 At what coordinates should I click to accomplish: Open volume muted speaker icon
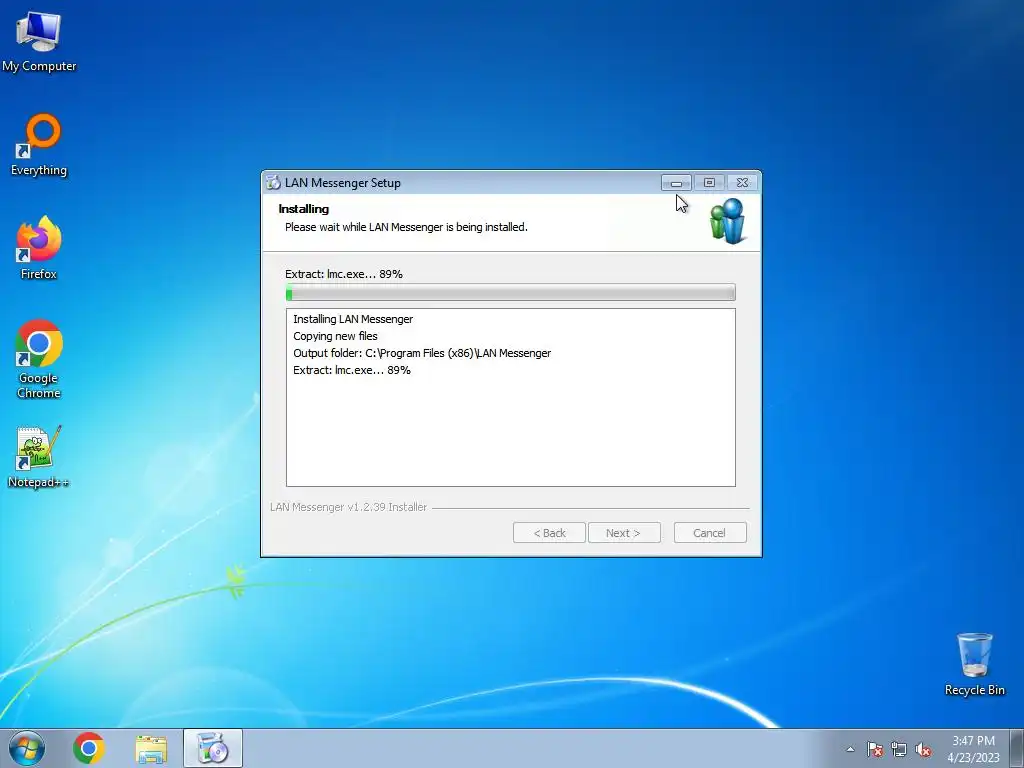click(x=923, y=749)
